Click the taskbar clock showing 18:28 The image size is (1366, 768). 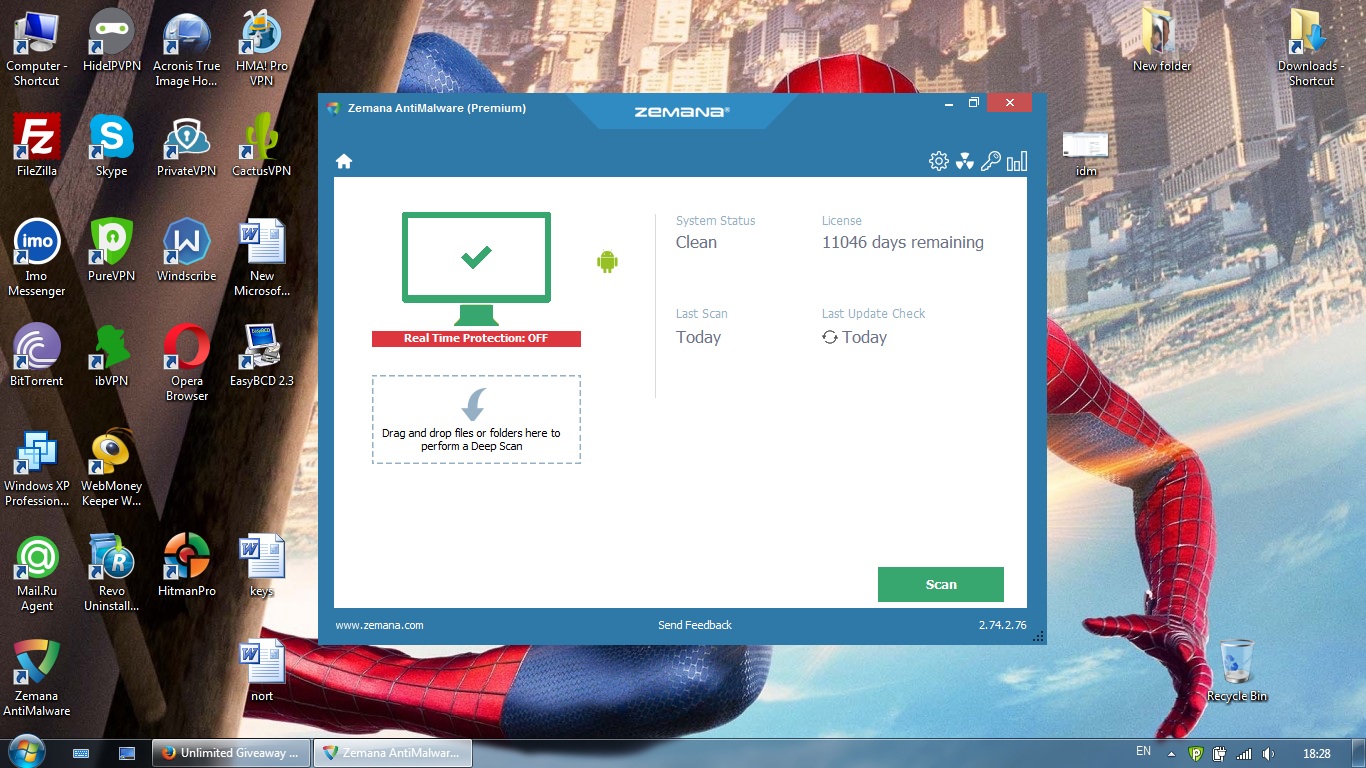(x=1317, y=753)
